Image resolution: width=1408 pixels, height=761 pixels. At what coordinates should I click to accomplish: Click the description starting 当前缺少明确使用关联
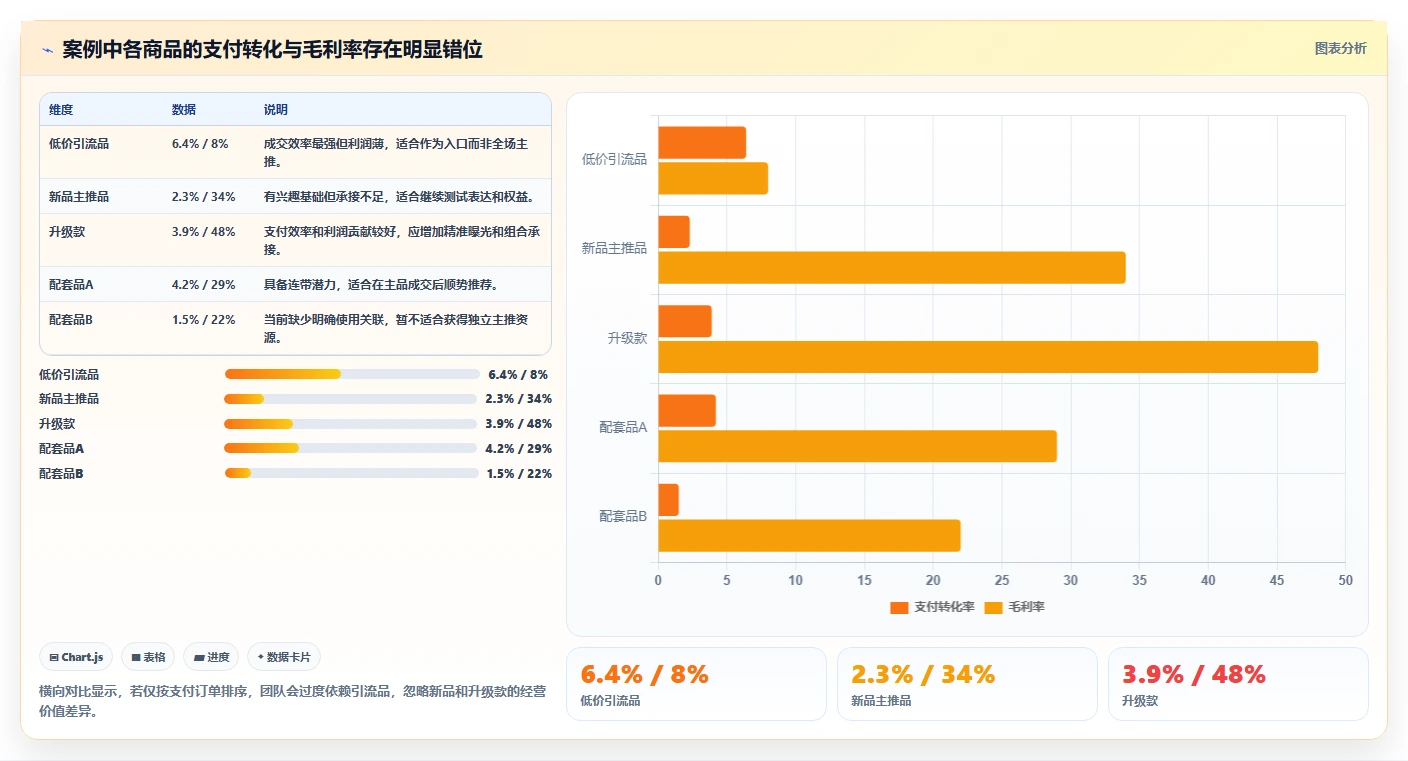click(x=403, y=329)
